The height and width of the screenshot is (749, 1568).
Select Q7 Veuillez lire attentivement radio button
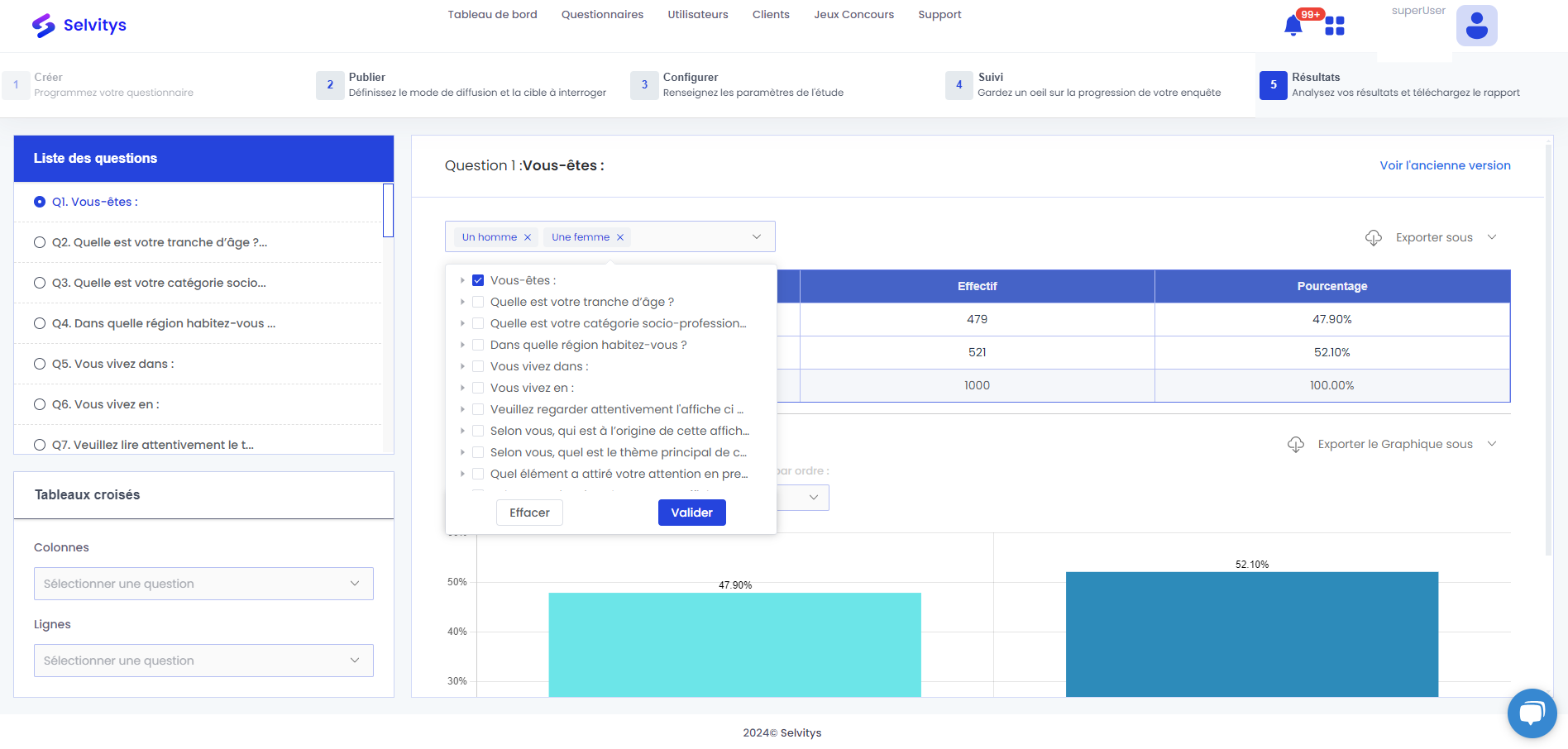click(40, 445)
